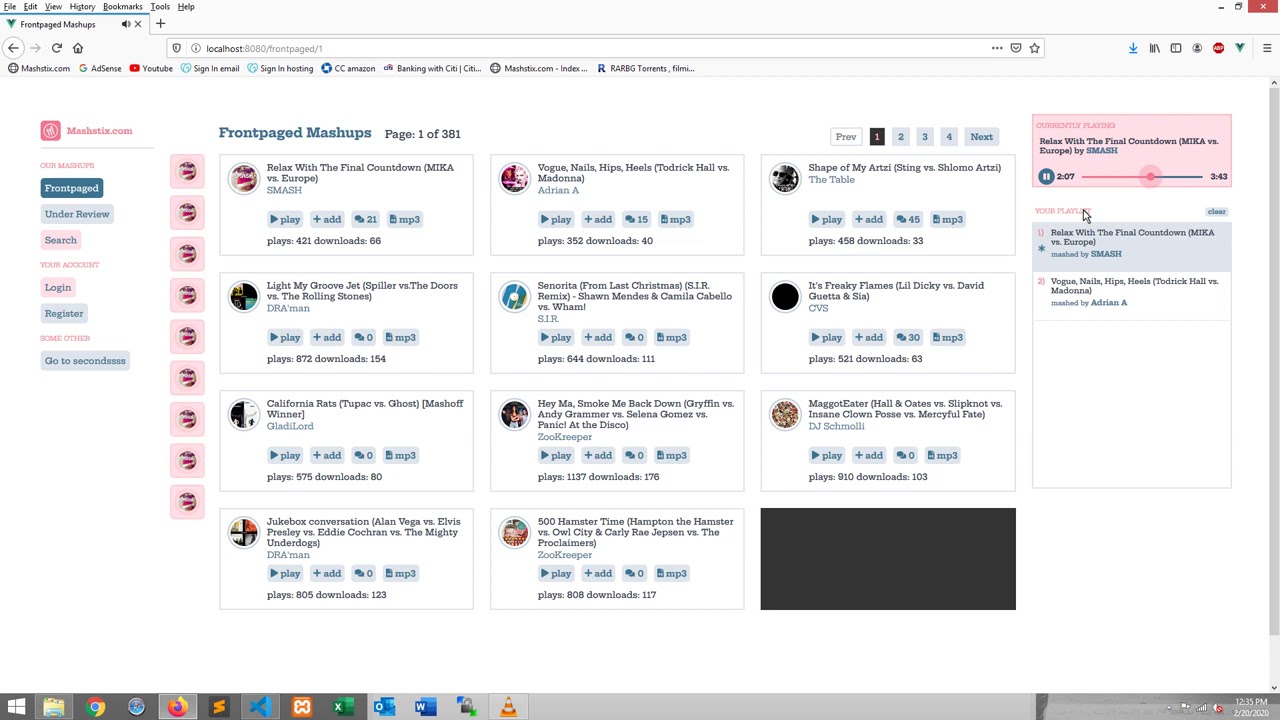The image size is (1280, 720).
Task: Open the Bookmarks menu
Action: click(x=123, y=6)
